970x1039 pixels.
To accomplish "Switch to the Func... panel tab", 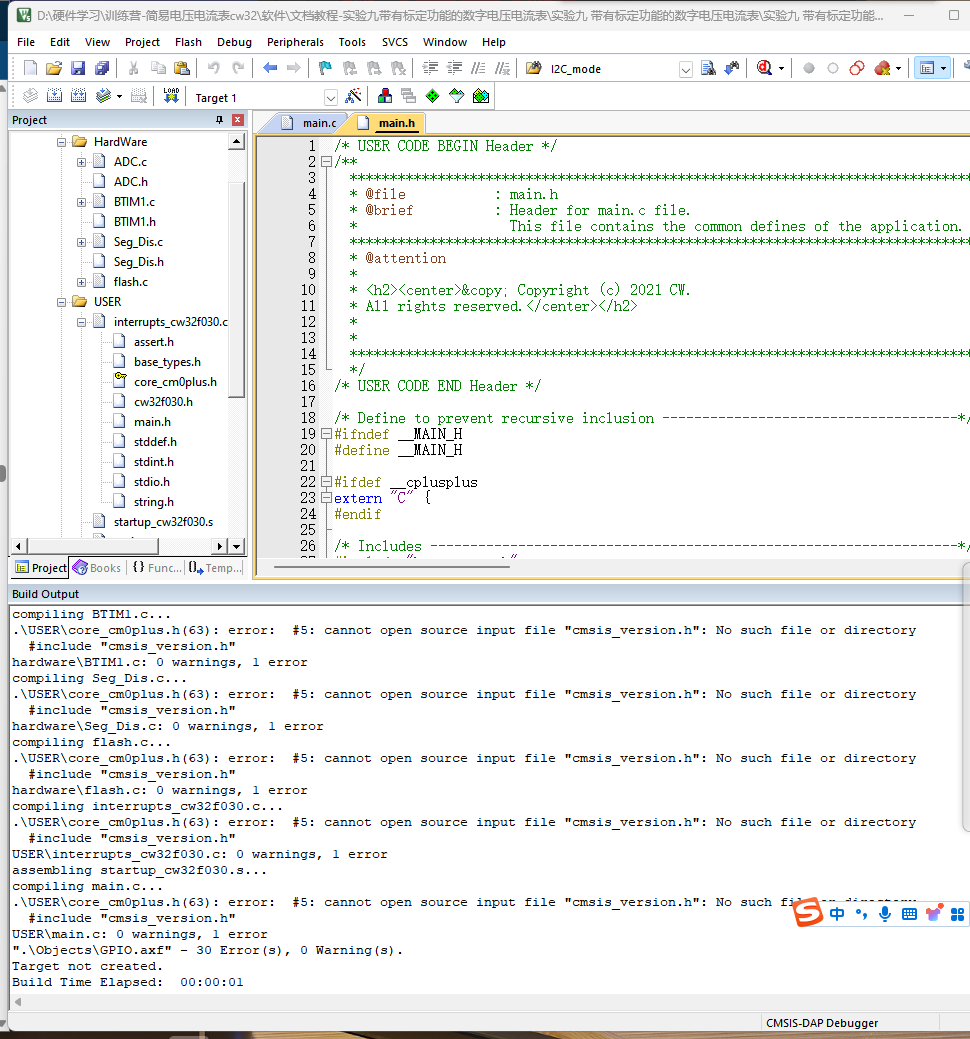I will point(157,568).
